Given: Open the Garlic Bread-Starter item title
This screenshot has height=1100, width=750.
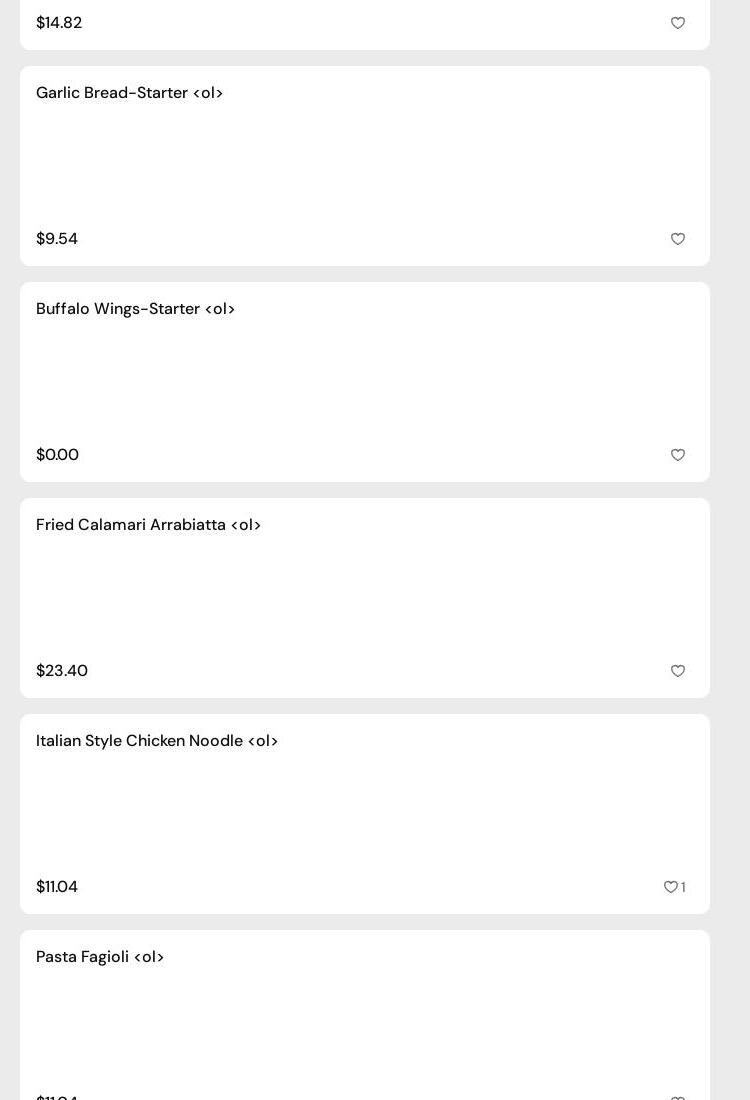Looking at the screenshot, I should tap(129, 93).
